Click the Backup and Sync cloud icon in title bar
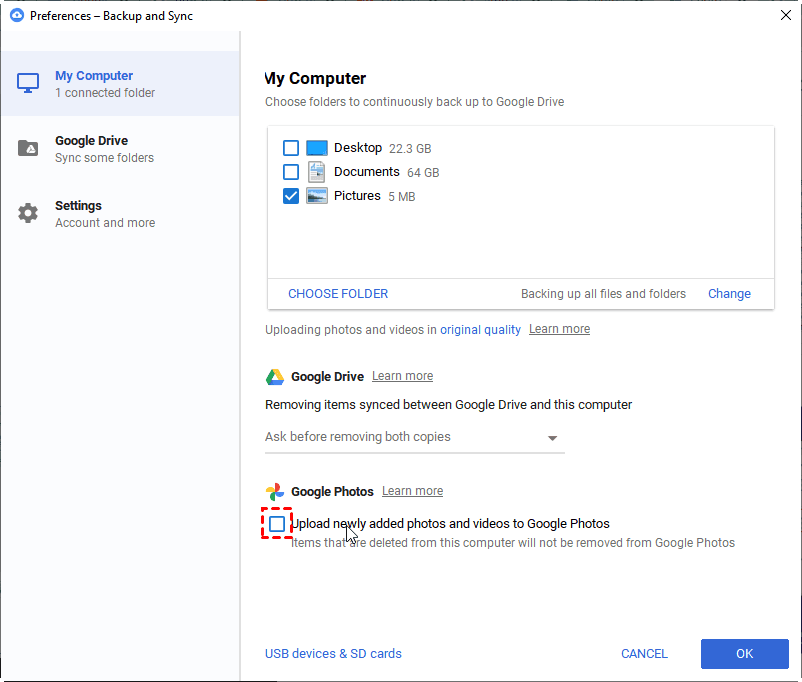The image size is (802, 682). [16, 15]
